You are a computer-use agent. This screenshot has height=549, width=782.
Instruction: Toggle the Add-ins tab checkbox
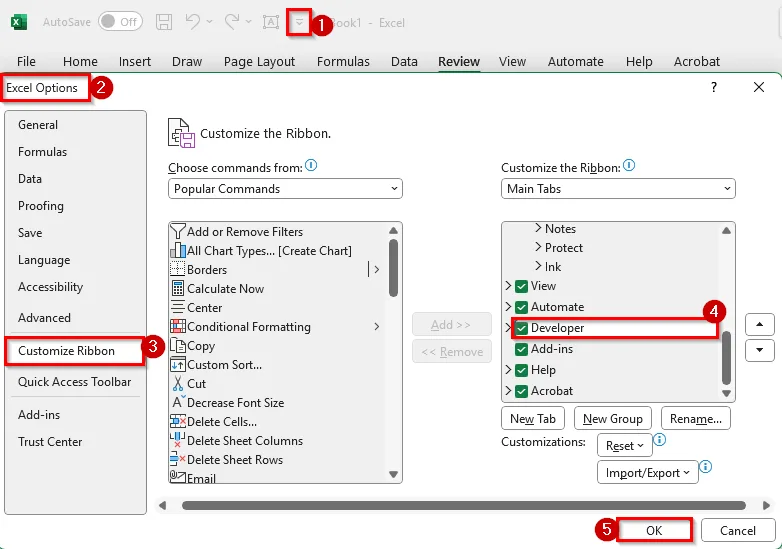[x=521, y=349]
